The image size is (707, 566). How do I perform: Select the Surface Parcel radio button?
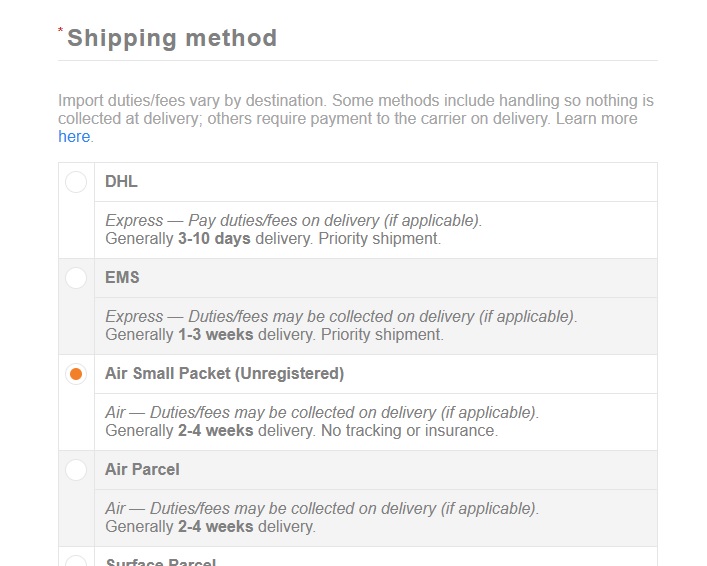tap(76, 561)
